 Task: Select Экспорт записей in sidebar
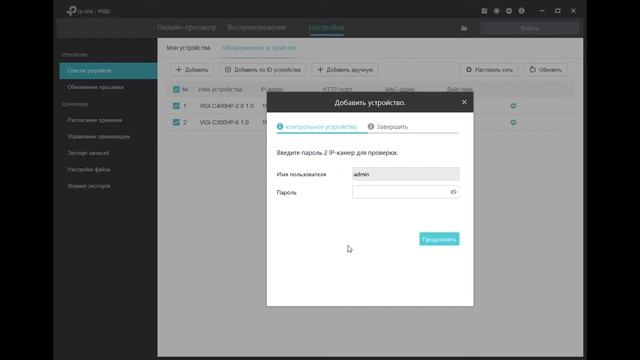click(x=88, y=153)
